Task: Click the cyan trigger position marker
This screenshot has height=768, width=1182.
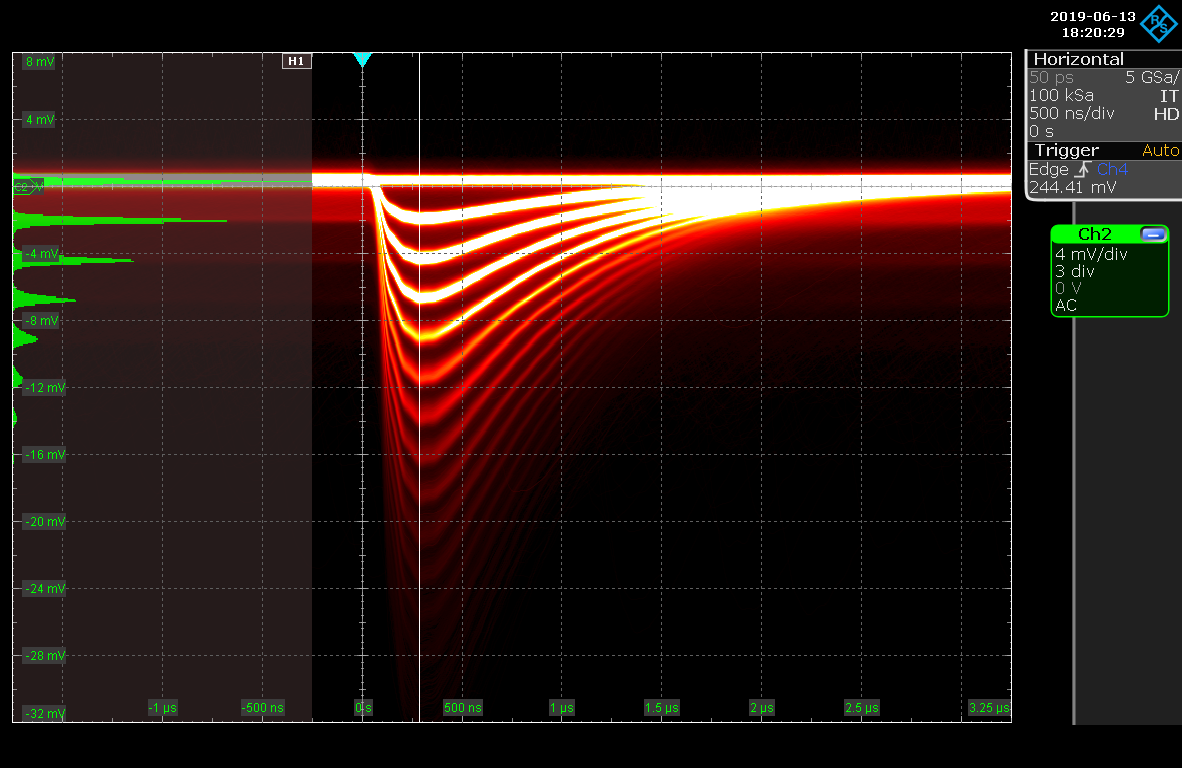Action: tap(362, 61)
